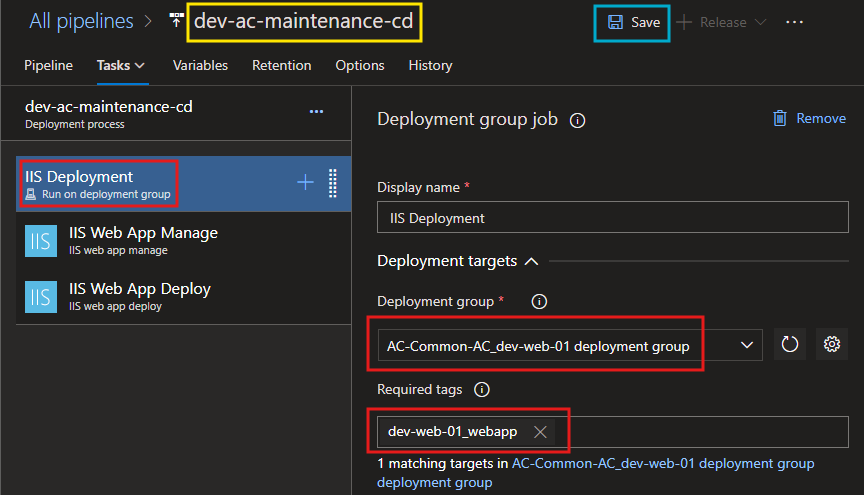Click the deployment group server icon

[x=31, y=194]
